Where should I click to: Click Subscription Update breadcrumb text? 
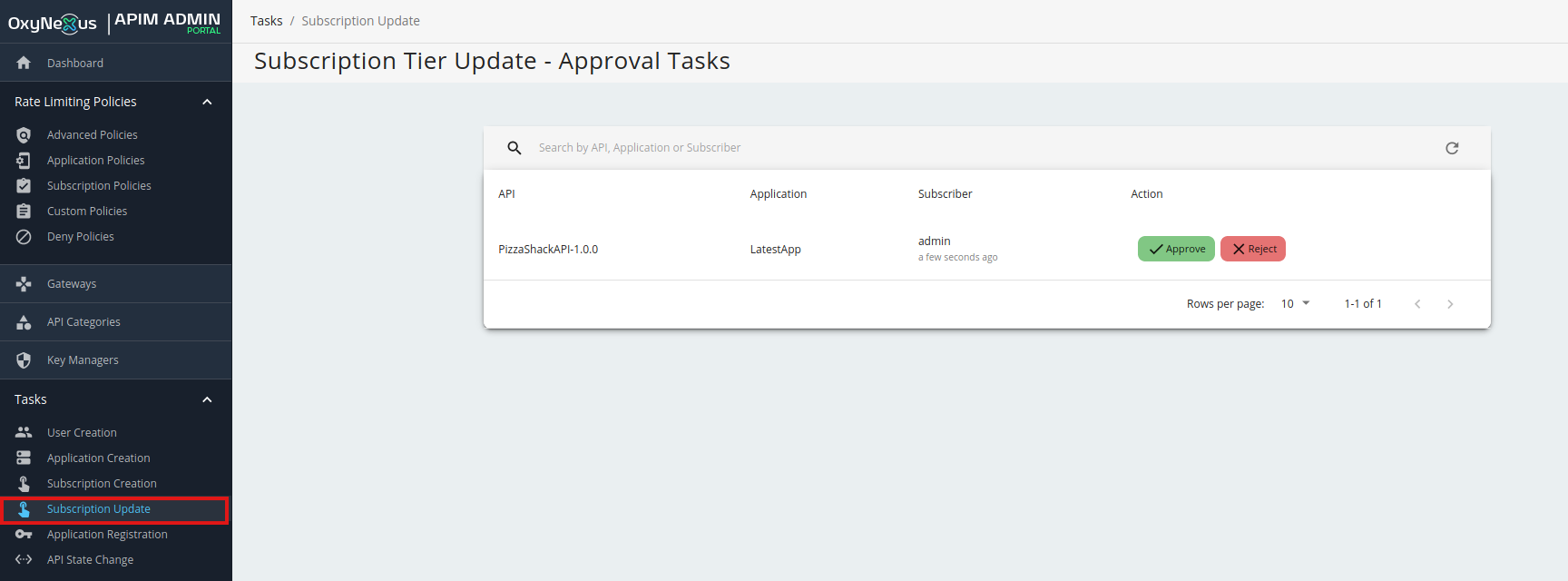click(x=360, y=21)
